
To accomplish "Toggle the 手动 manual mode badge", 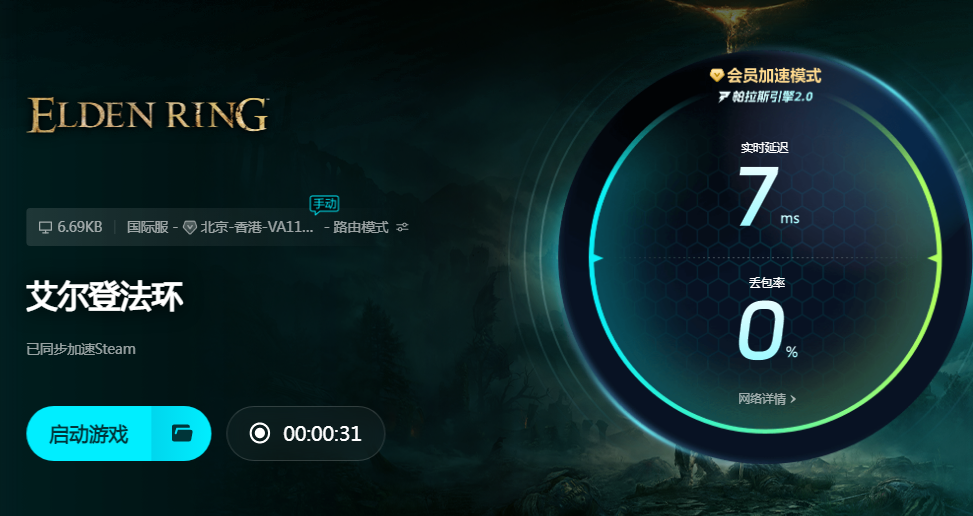I will point(325,204).
